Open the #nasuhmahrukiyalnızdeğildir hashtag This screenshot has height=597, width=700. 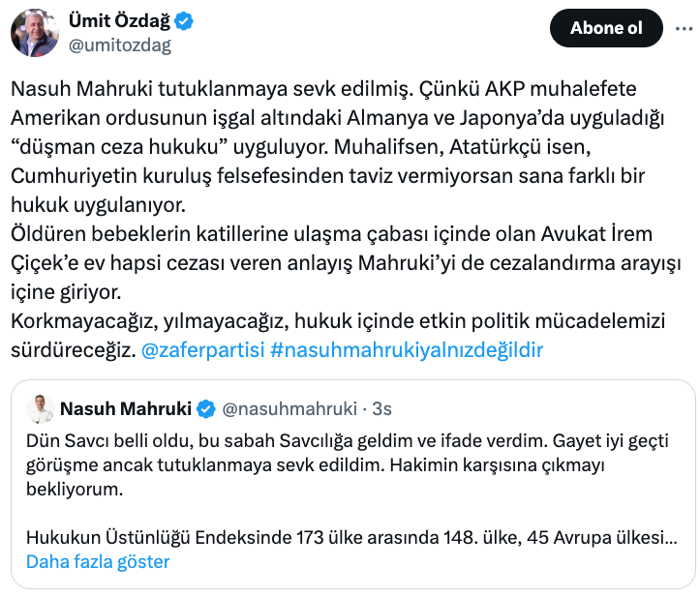coord(407,350)
